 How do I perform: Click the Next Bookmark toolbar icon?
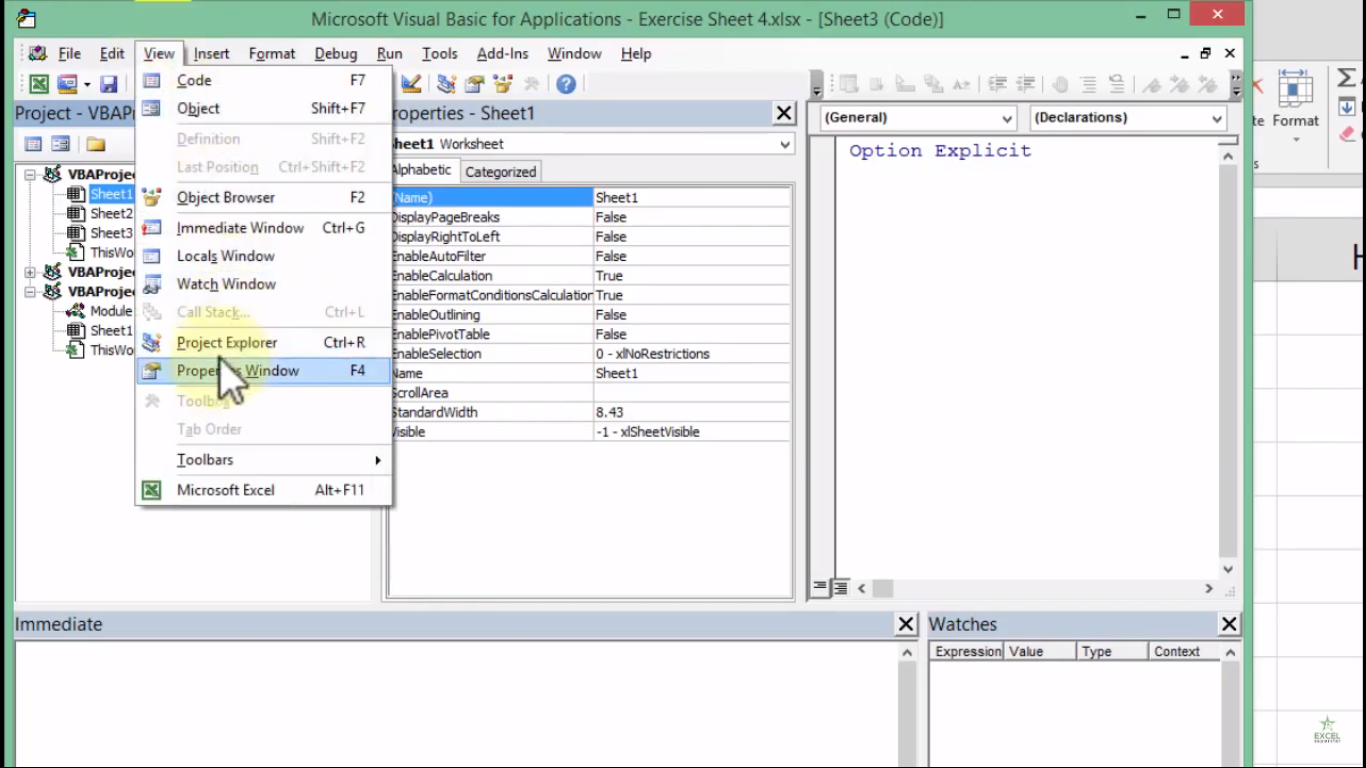[1180, 85]
